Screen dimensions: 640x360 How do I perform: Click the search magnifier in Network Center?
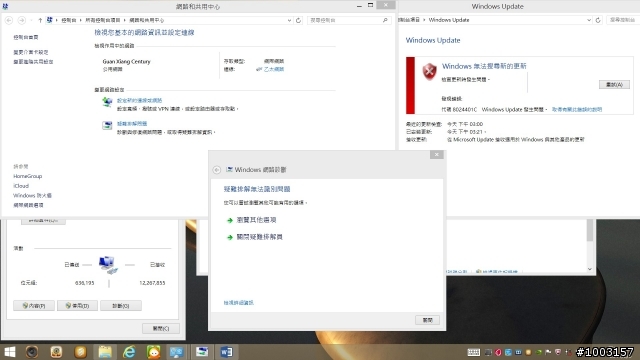pyautogui.click(x=385, y=20)
